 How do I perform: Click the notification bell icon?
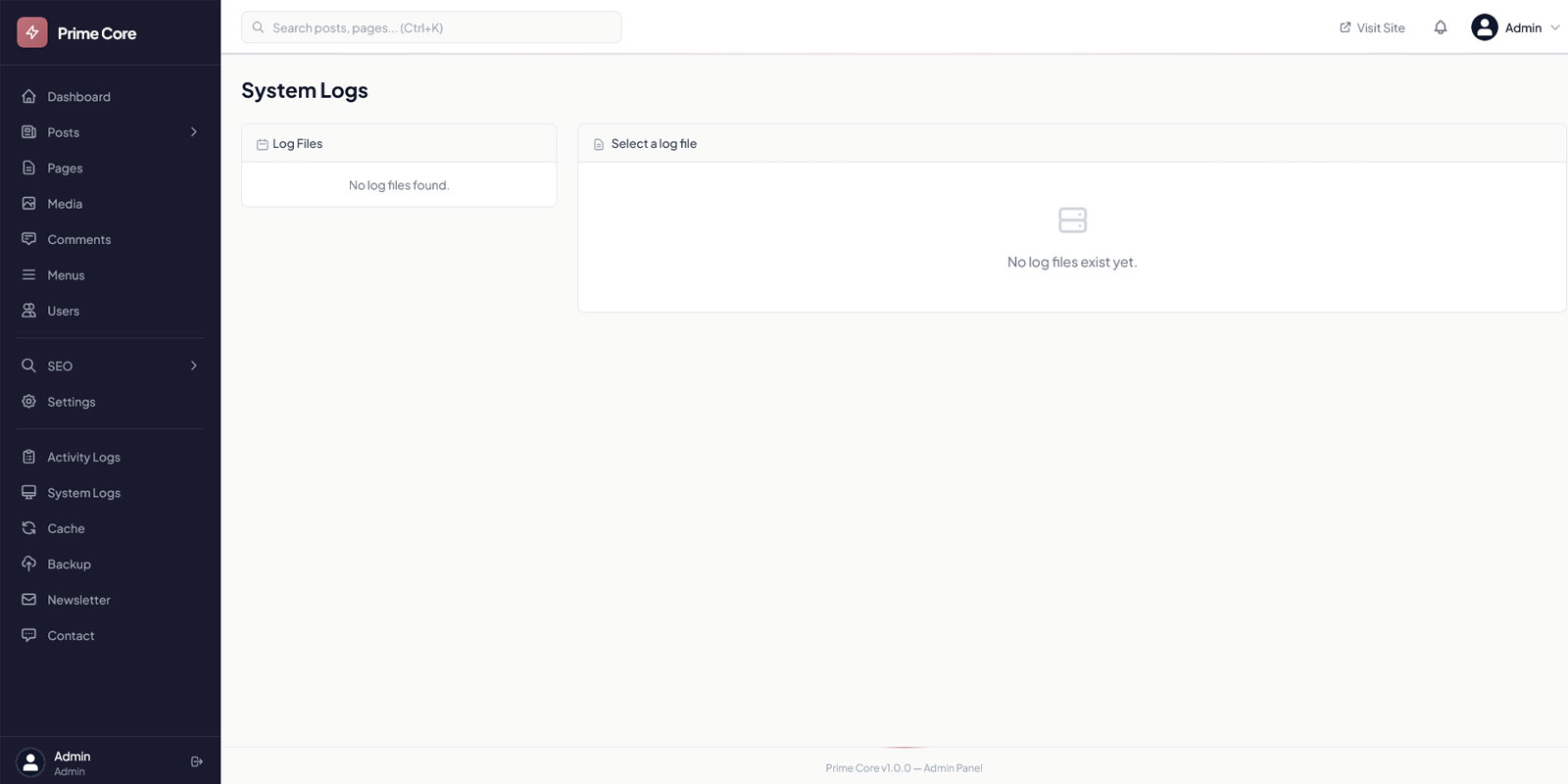[1440, 27]
